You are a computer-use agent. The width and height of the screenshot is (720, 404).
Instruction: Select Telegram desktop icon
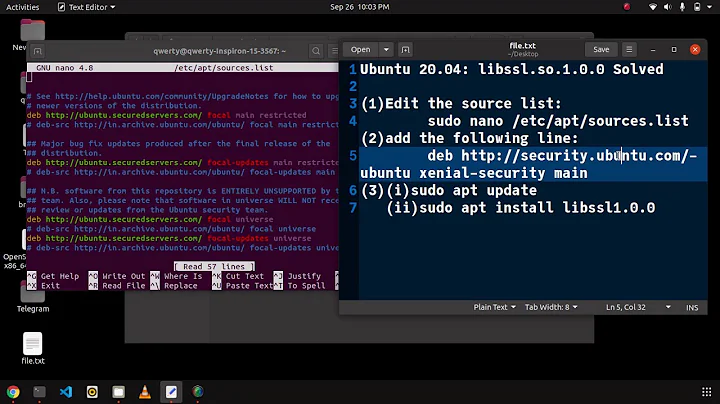33,298
